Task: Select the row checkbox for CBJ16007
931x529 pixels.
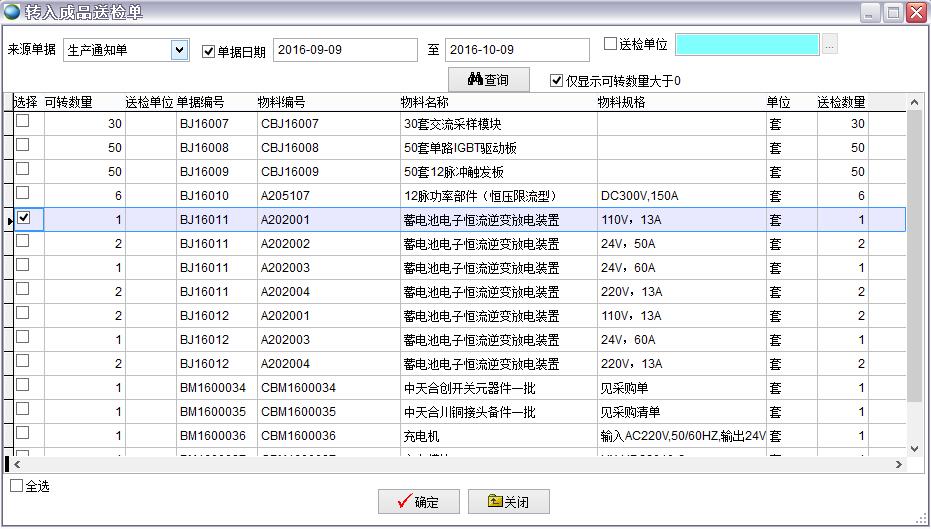Action: click(x=22, y=121)
